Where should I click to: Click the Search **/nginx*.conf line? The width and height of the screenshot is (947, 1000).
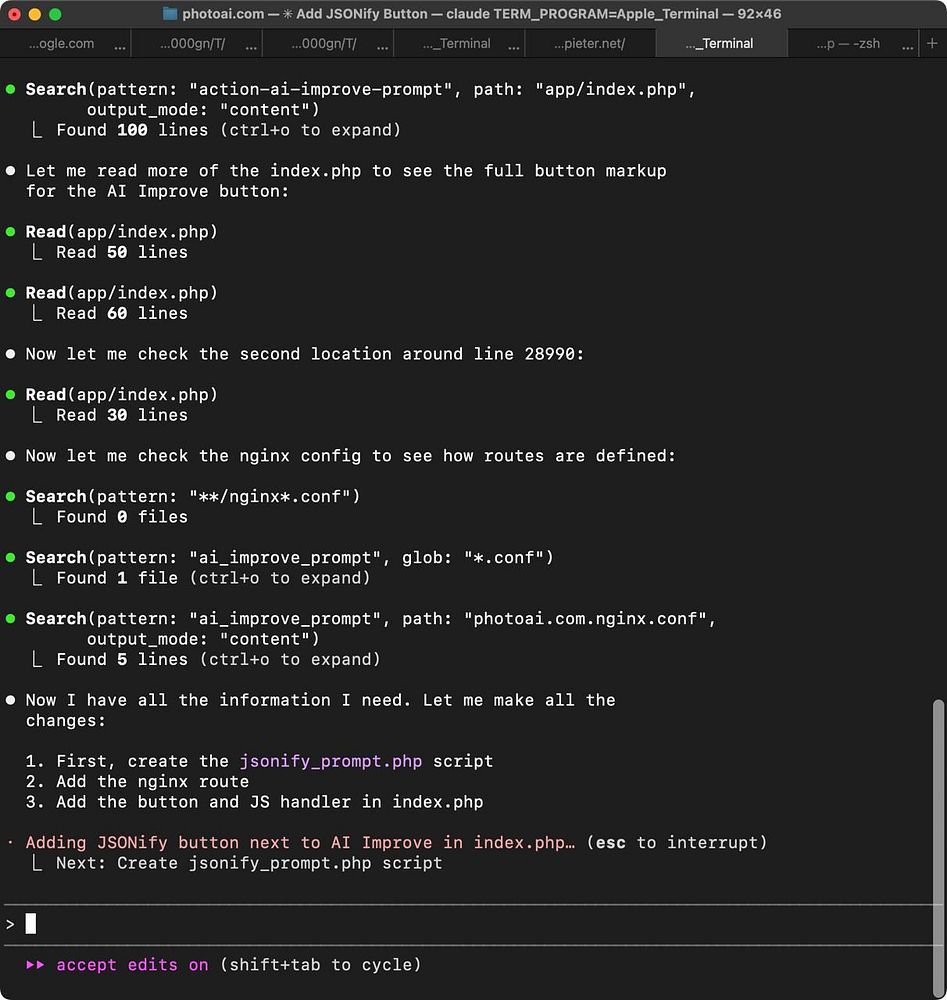(193, 496)
